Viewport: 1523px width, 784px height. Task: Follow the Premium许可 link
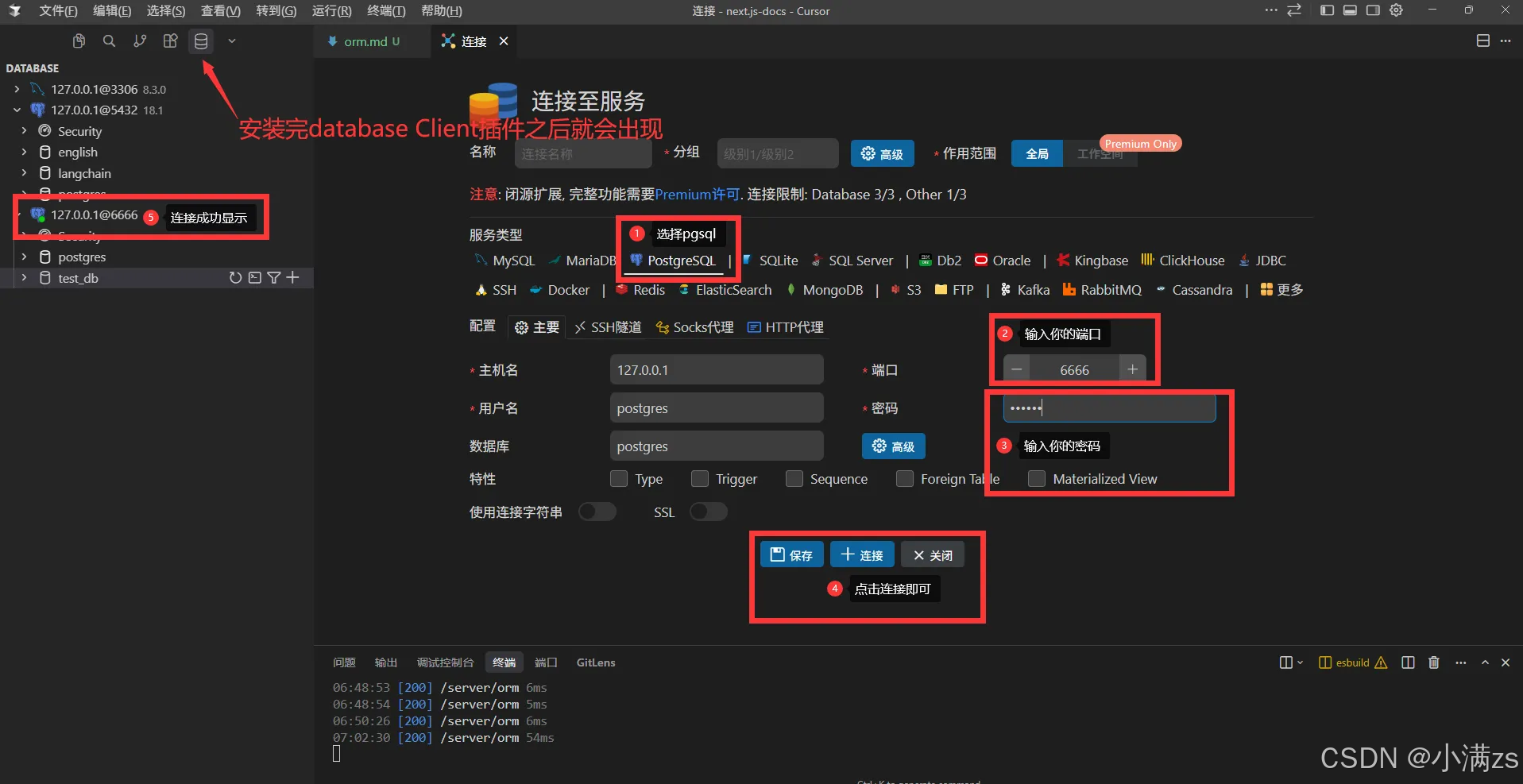697,195
